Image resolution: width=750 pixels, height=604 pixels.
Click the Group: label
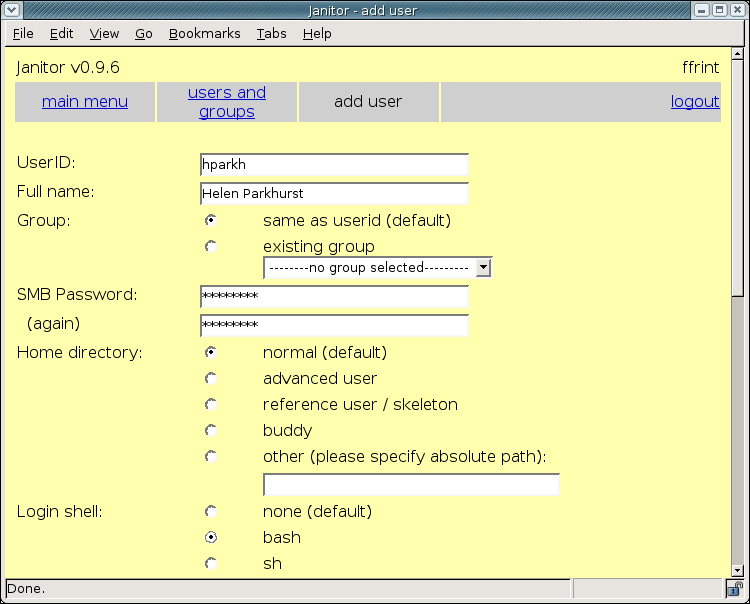click(44, 220)
